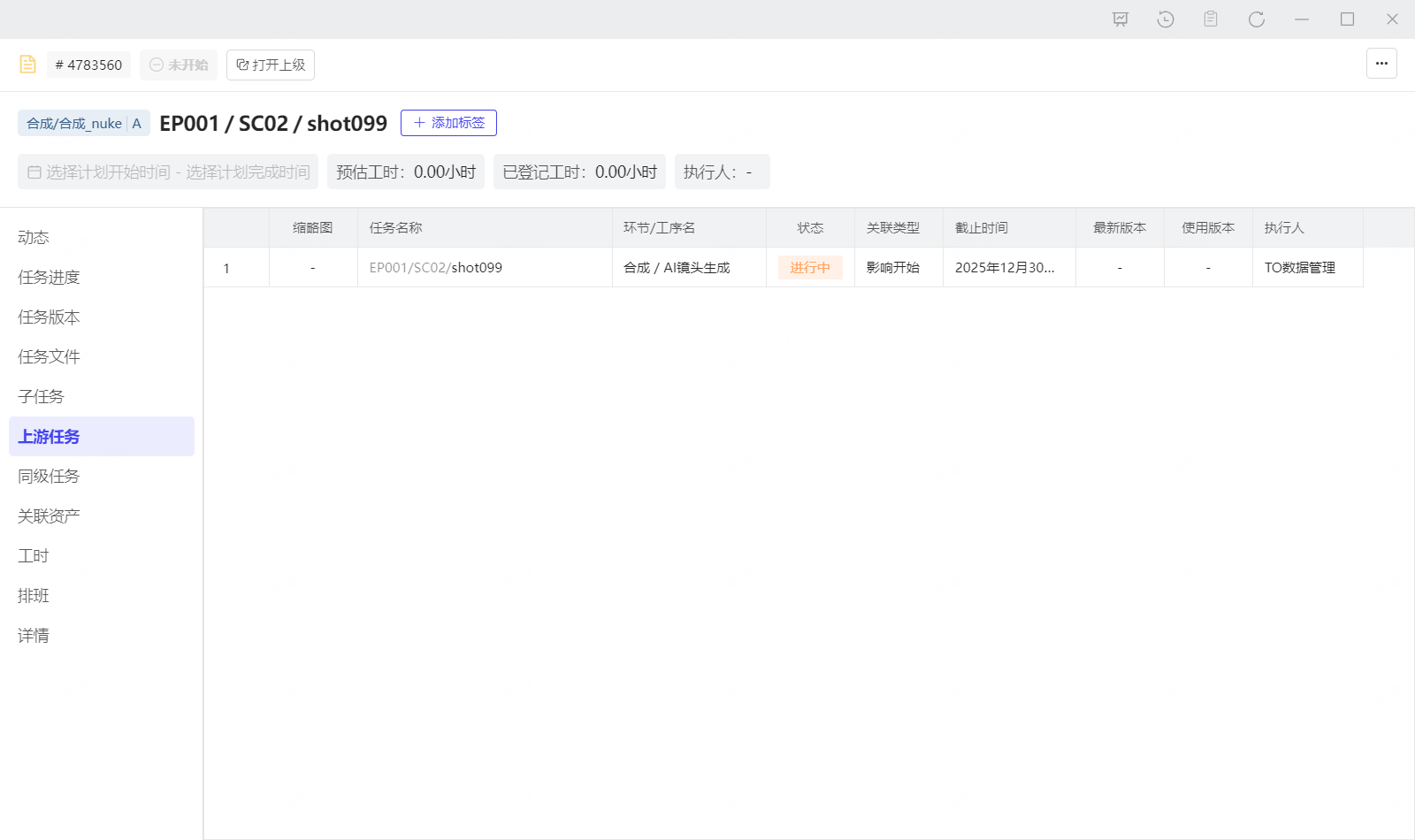Open the 子任务 sidebar tab
Screen dimensions: 1415x840
(x=42, y=397)
